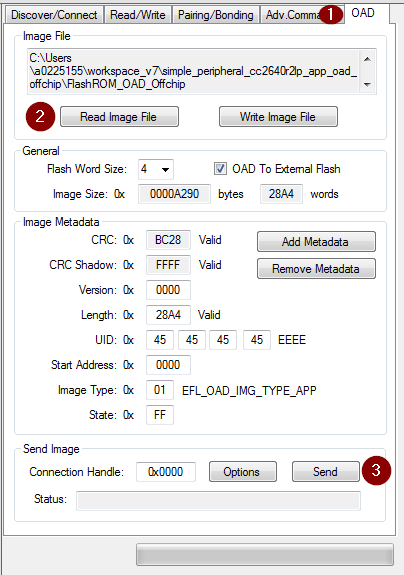Click the CRC Valid status text
This screenshot has height=575, width=404.
pos(210,240)
